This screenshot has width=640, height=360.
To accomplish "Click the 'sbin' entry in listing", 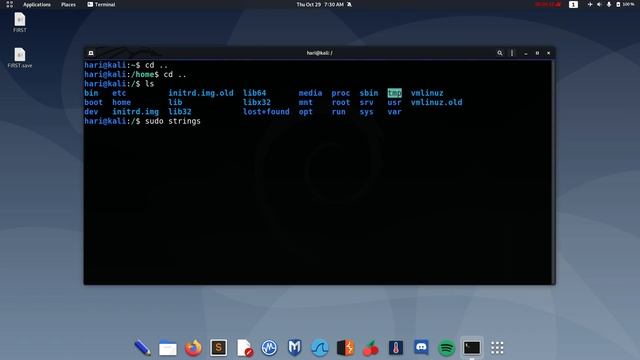I will (369, 93).
